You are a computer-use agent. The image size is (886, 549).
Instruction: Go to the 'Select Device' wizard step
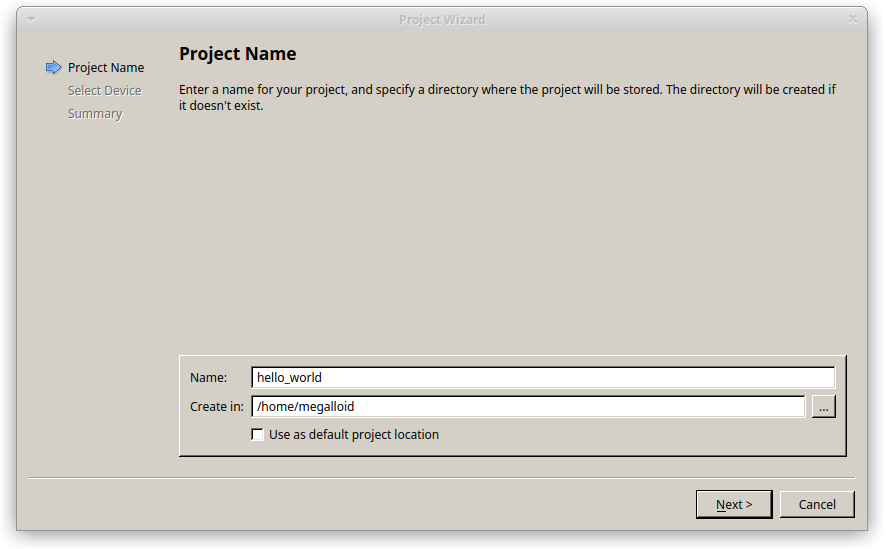pos(105,91)
